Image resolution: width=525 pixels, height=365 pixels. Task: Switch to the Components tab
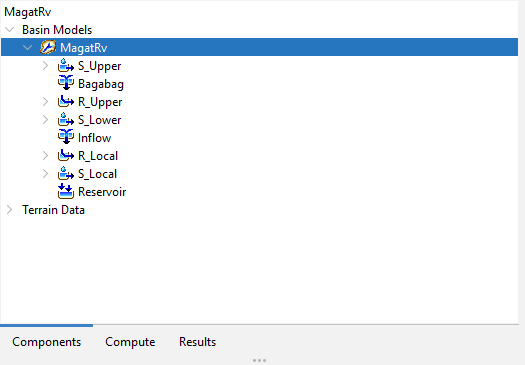[47, 342]
